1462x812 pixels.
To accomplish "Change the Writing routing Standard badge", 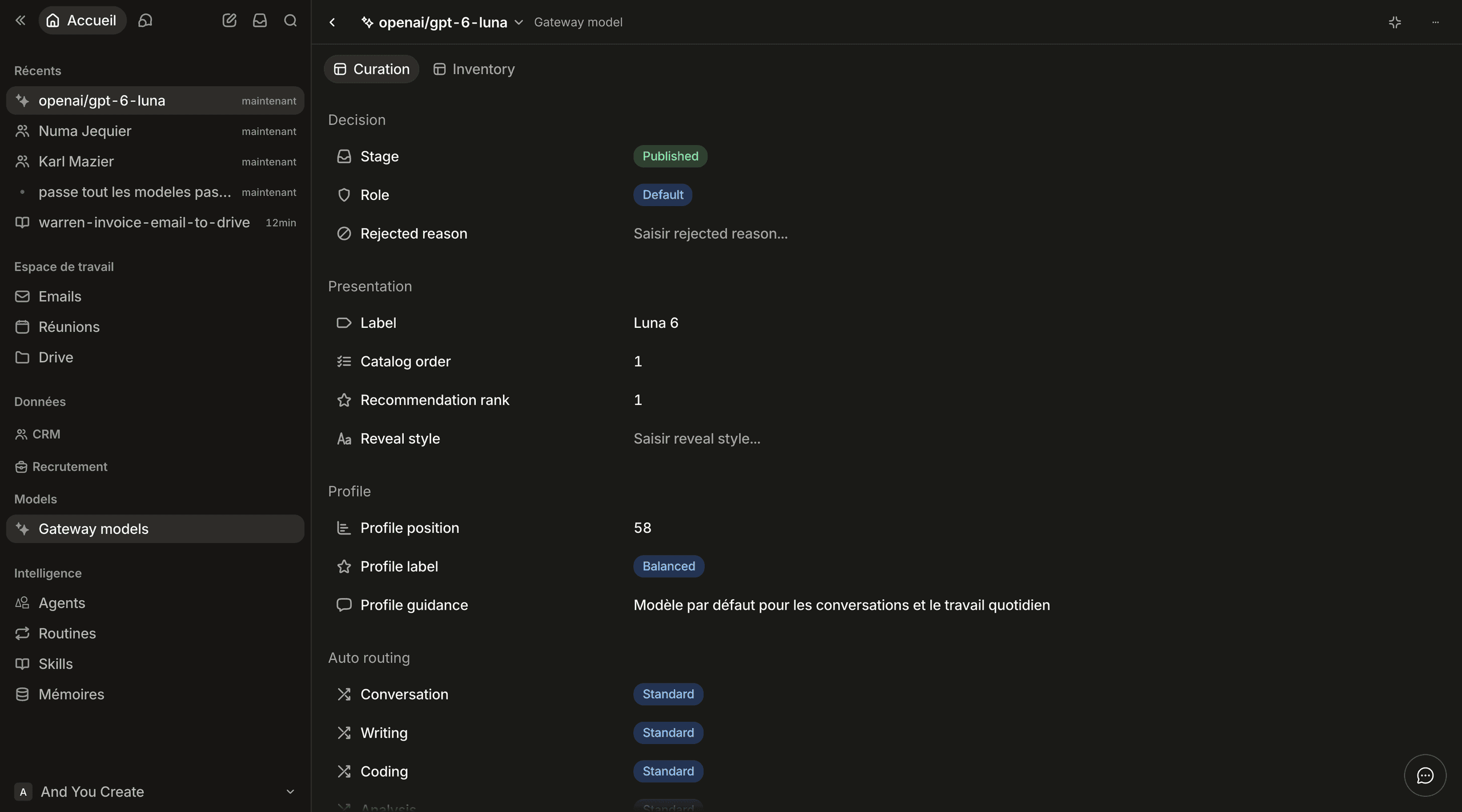I will click(x=668, y=733).
